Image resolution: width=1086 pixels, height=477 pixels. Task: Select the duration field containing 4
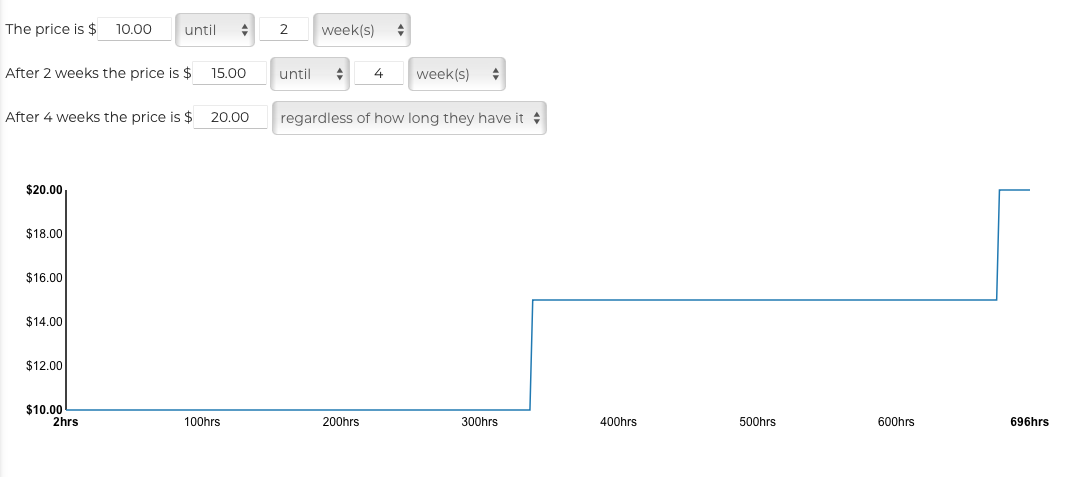pyautogui.click(x=378, y=74)
